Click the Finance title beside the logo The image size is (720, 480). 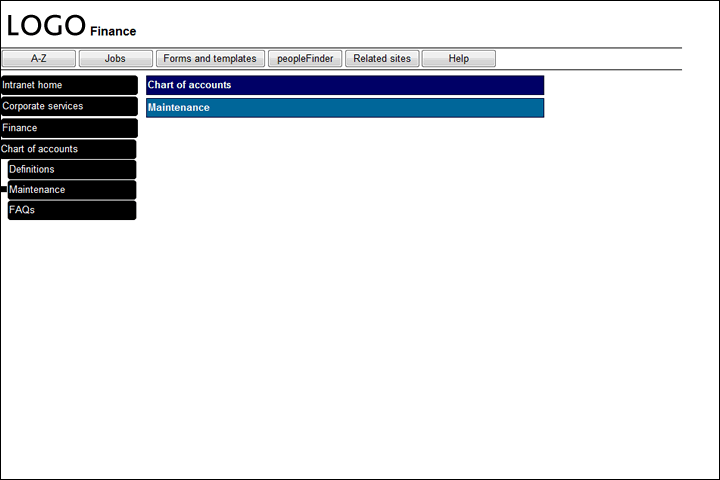(113, 31)
